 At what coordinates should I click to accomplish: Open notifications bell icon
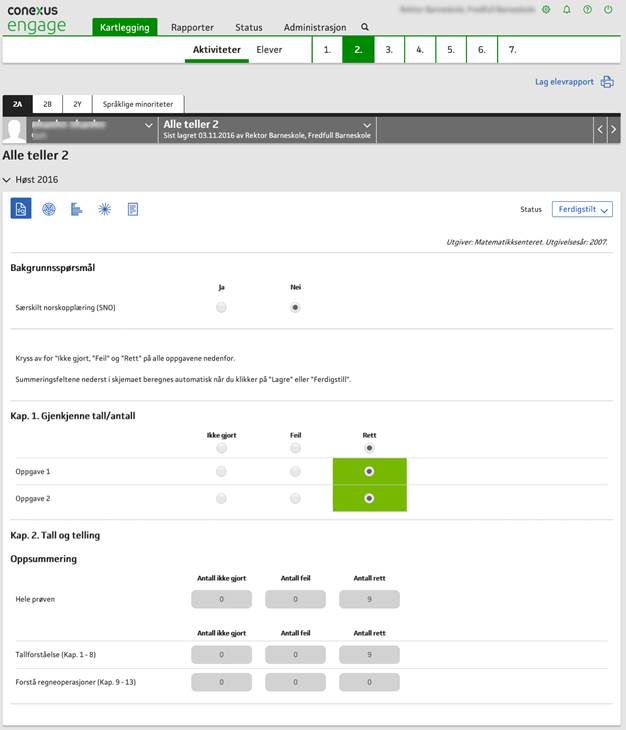coord(566,9)
